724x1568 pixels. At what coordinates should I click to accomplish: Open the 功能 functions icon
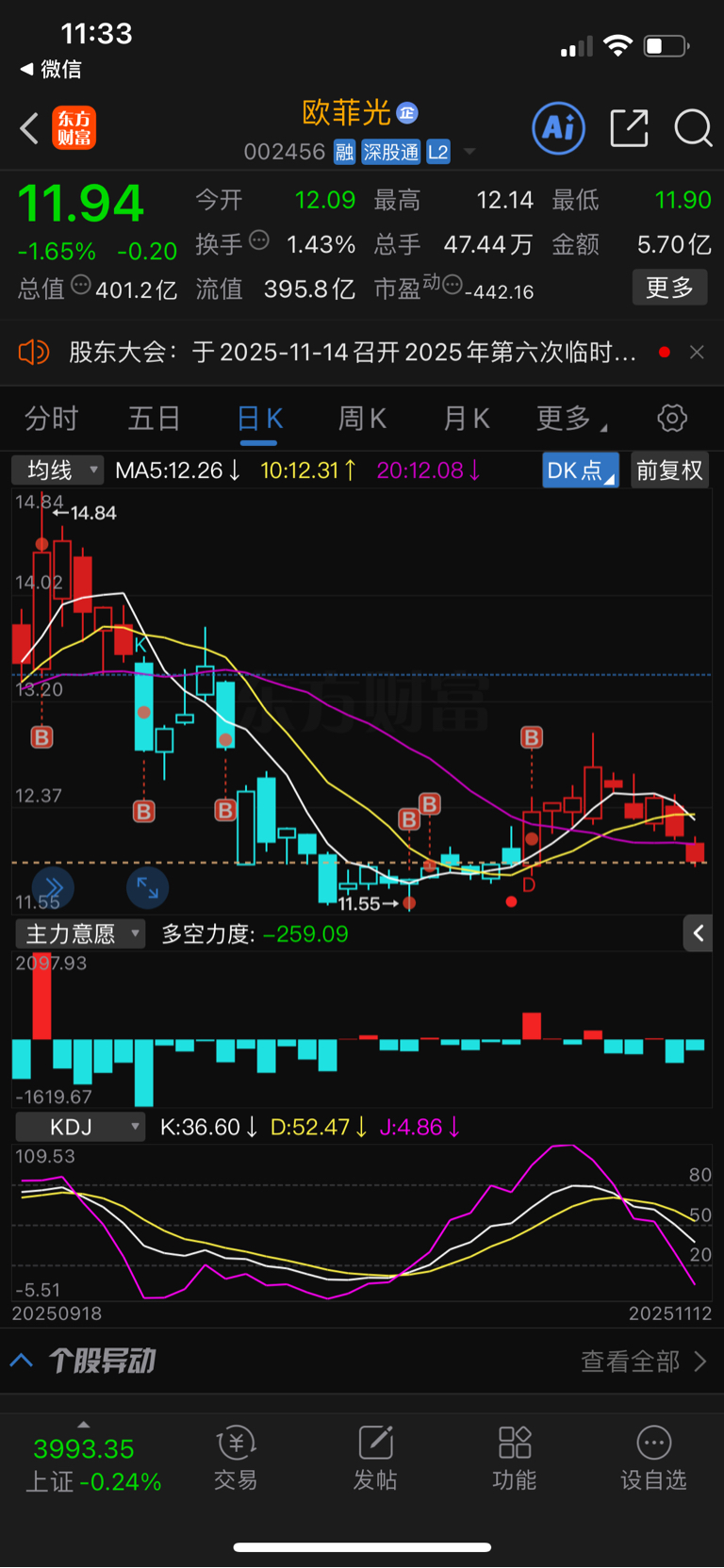(515, 1457)
